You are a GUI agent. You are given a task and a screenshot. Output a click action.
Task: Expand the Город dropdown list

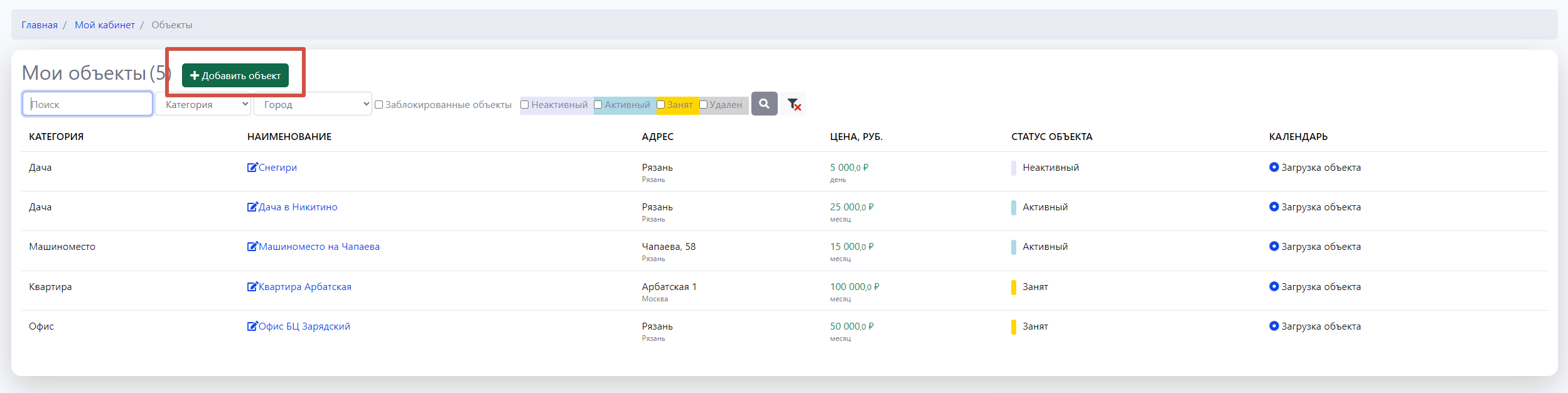[313, 104]
